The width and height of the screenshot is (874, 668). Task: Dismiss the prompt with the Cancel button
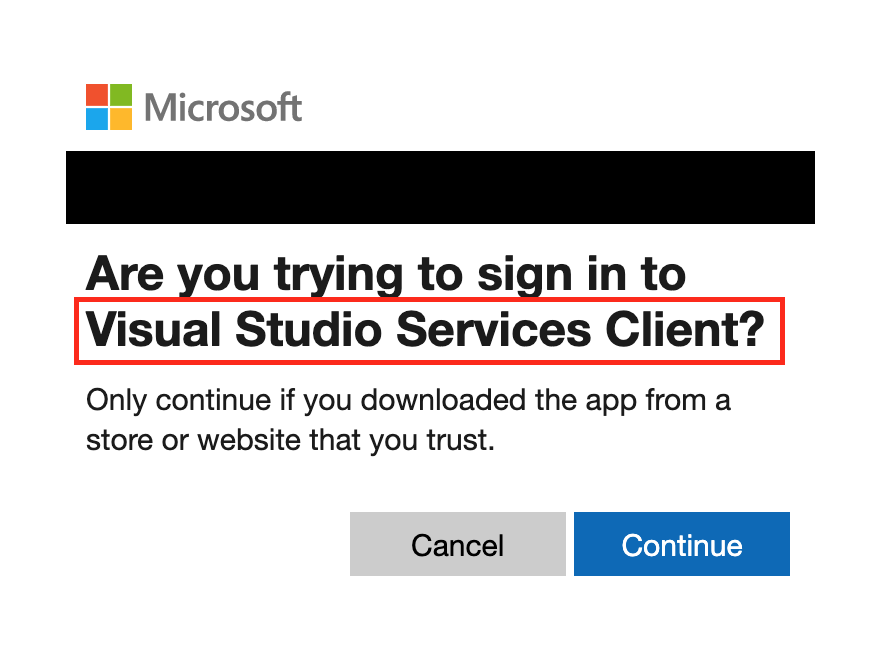(458, 544)
